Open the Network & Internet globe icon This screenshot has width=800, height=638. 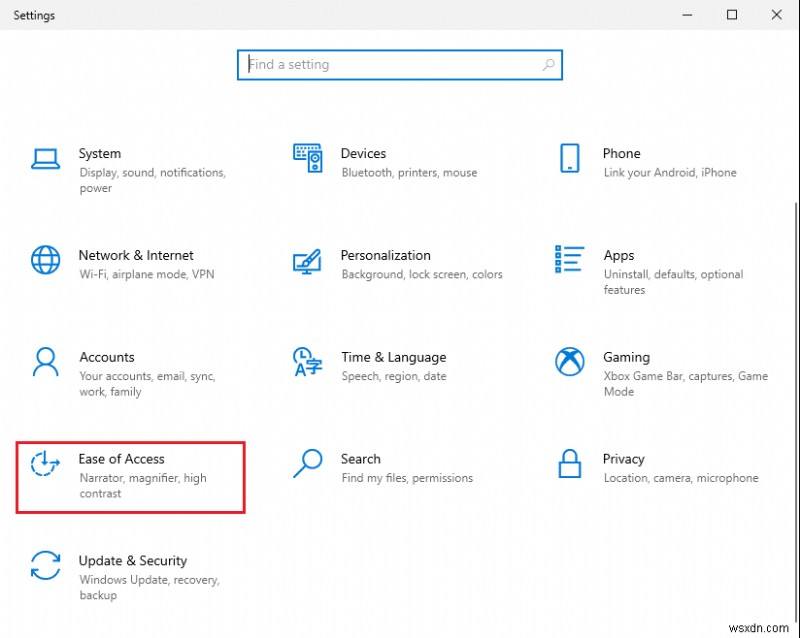[x=45, y=260]
